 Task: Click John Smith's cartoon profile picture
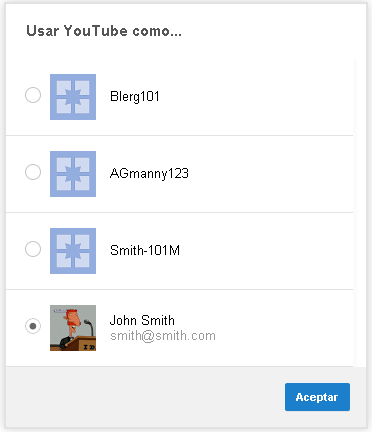coord(73,328)
